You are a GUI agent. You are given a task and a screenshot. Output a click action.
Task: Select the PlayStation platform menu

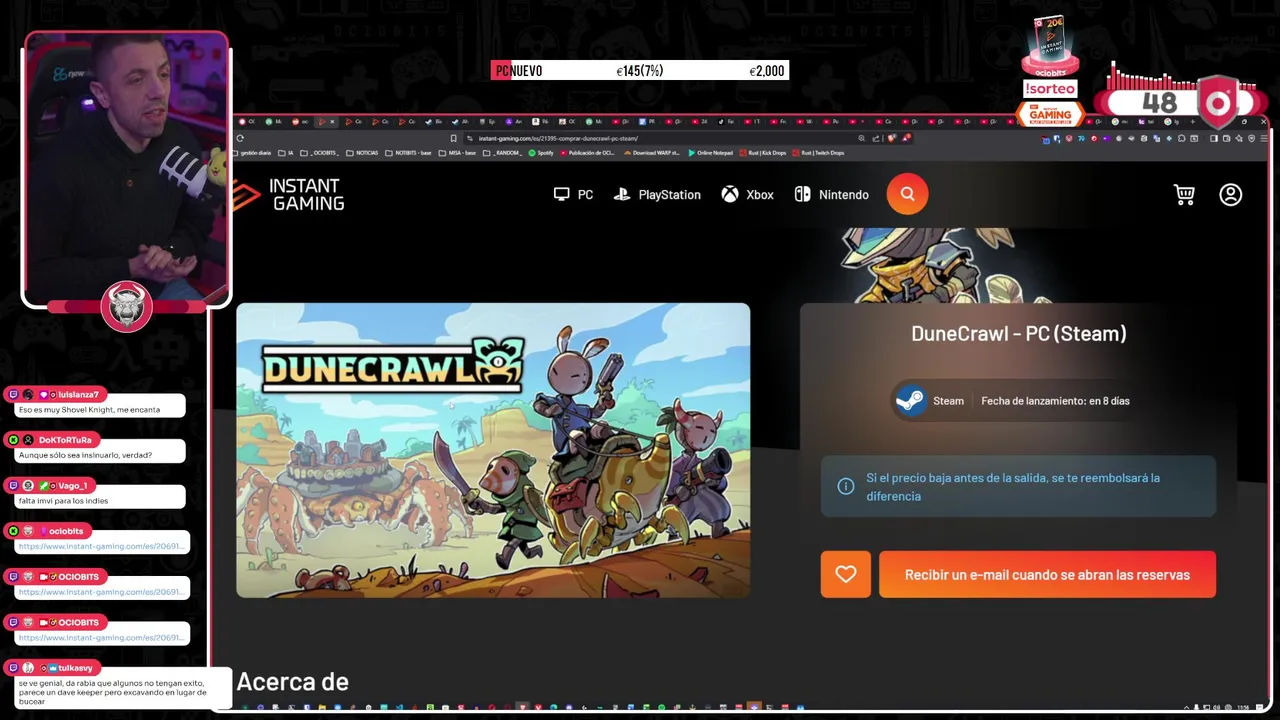pyautogui.click(x=657, y=194)
